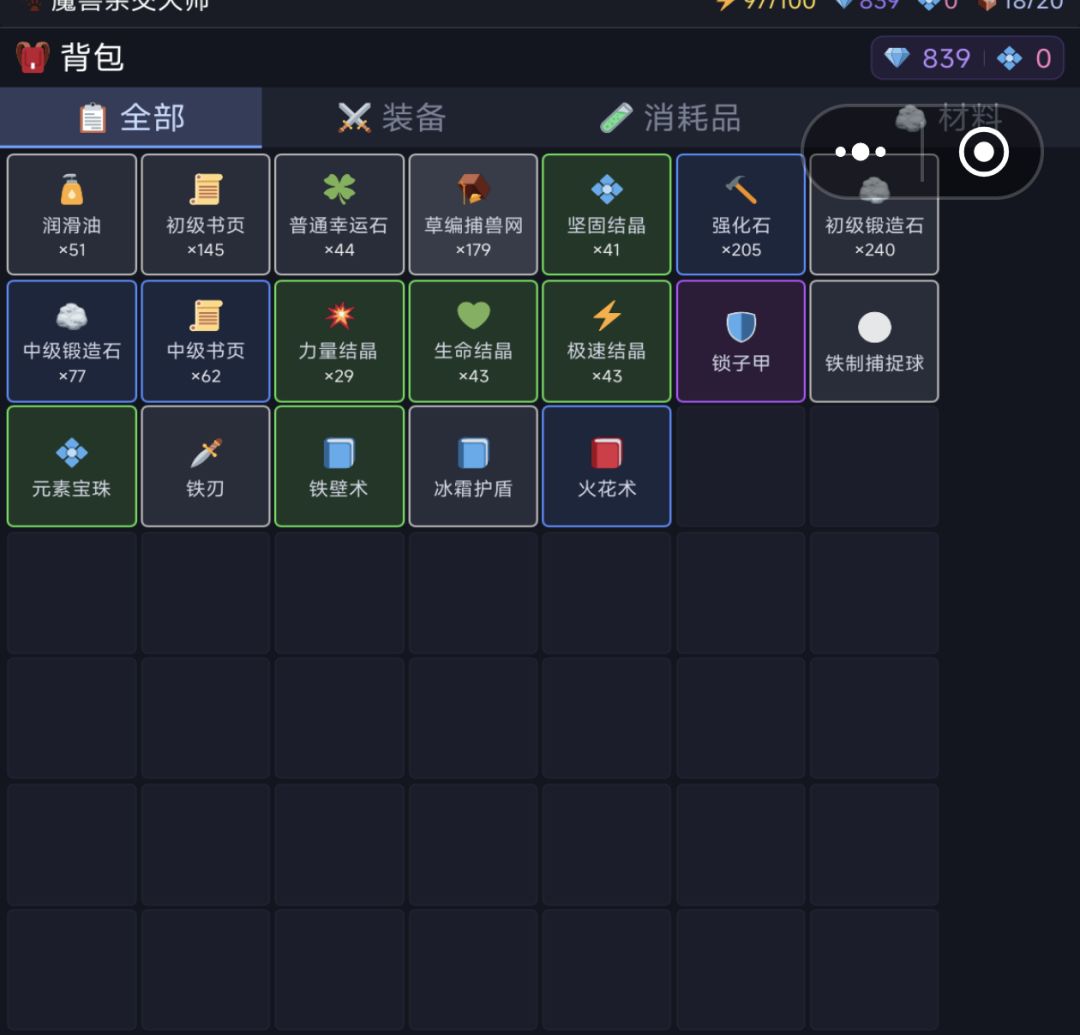Select the 润滑油 lubricant item
This screenshot has width=1080, height=1035.
tap(72, 214)
